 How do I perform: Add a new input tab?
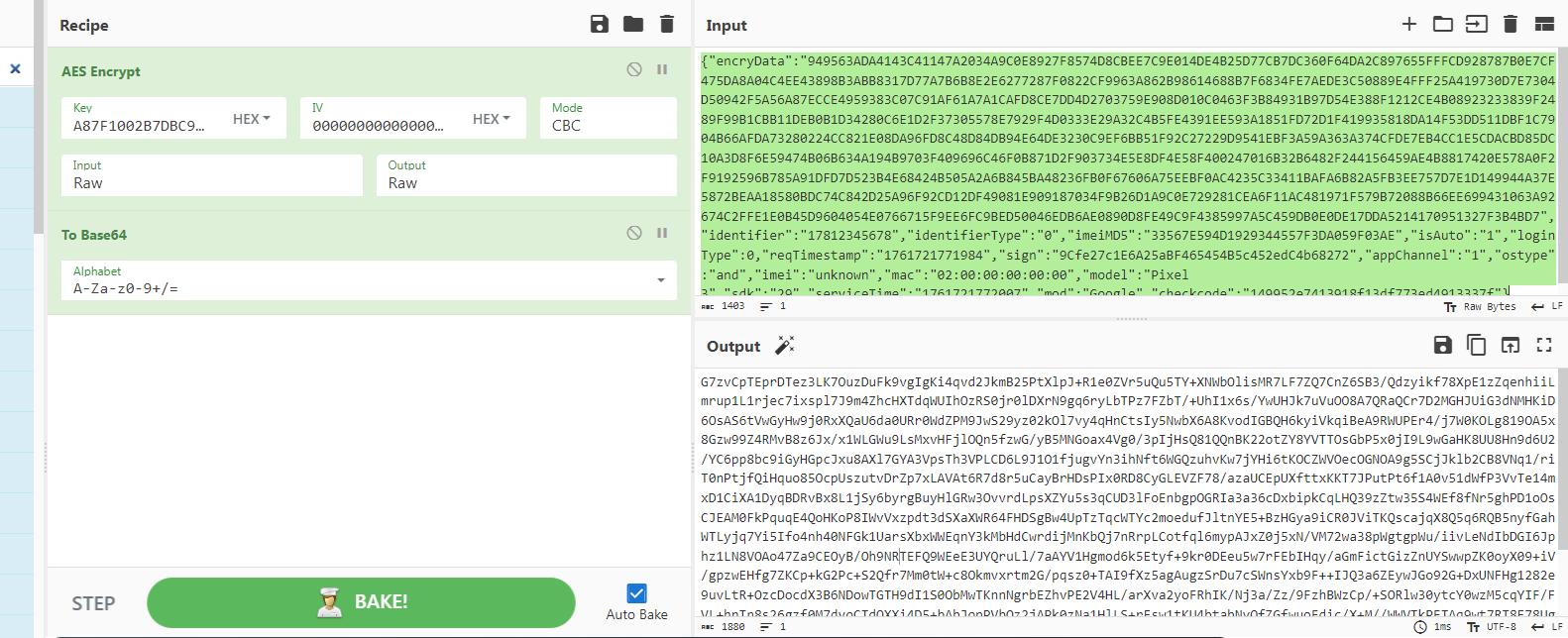[x=1409, y=24]
